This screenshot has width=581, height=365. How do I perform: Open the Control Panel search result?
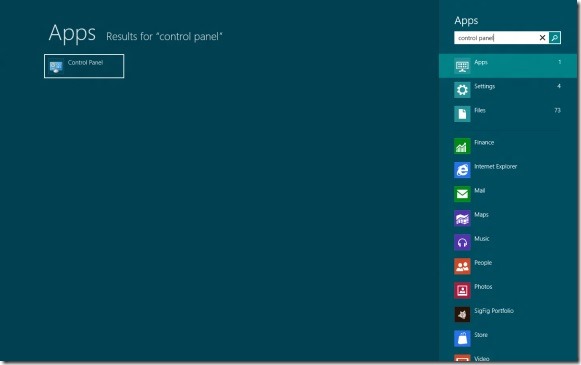coord(84,66)
